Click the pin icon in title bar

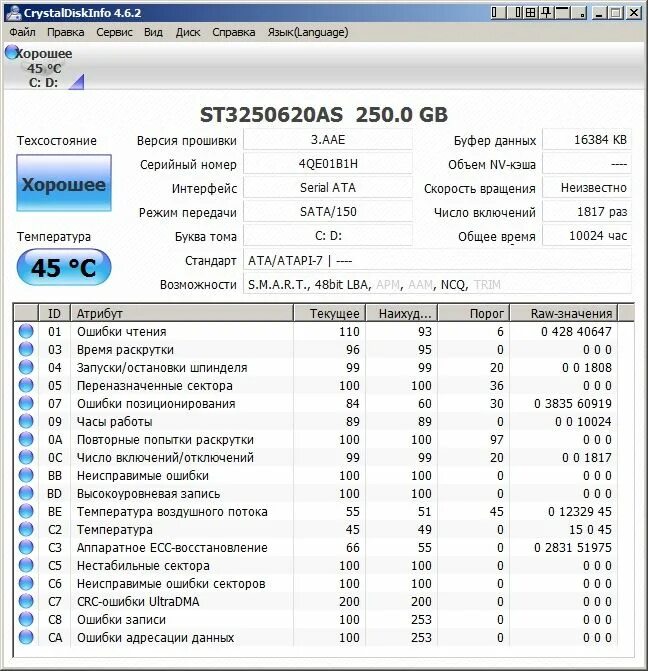[x=546, y=12]
